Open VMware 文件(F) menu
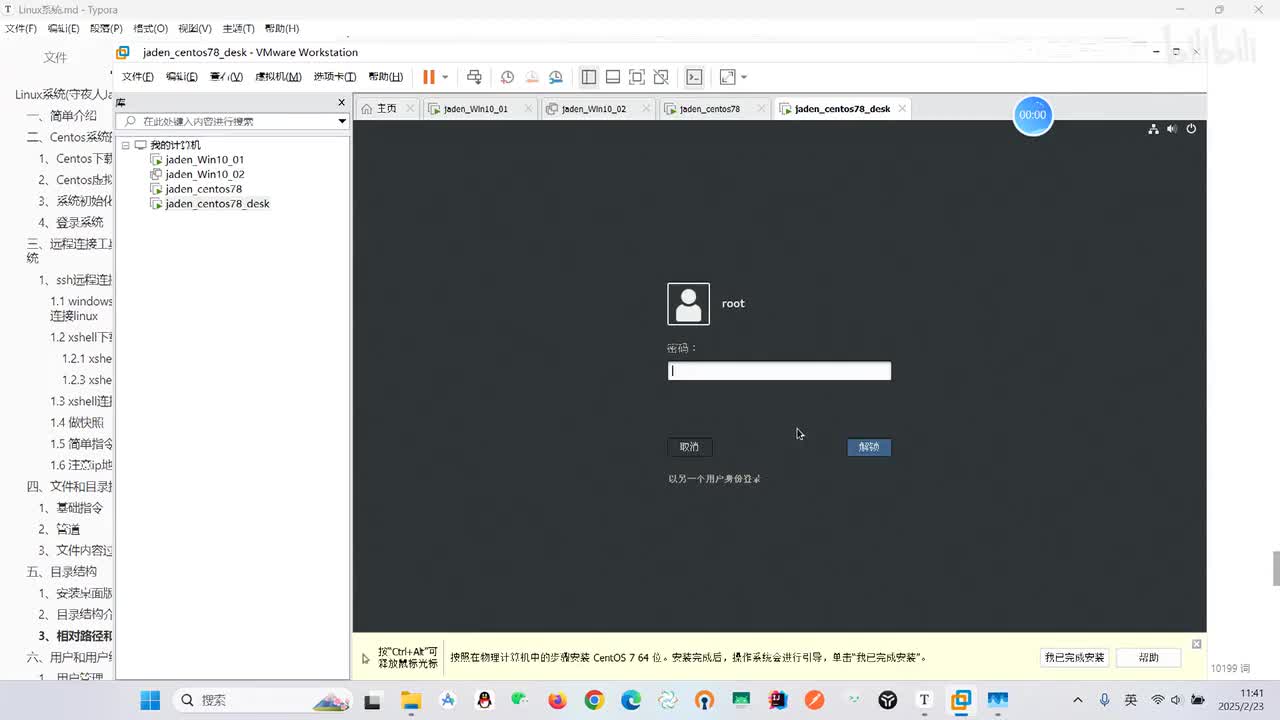 coord(138,77)
